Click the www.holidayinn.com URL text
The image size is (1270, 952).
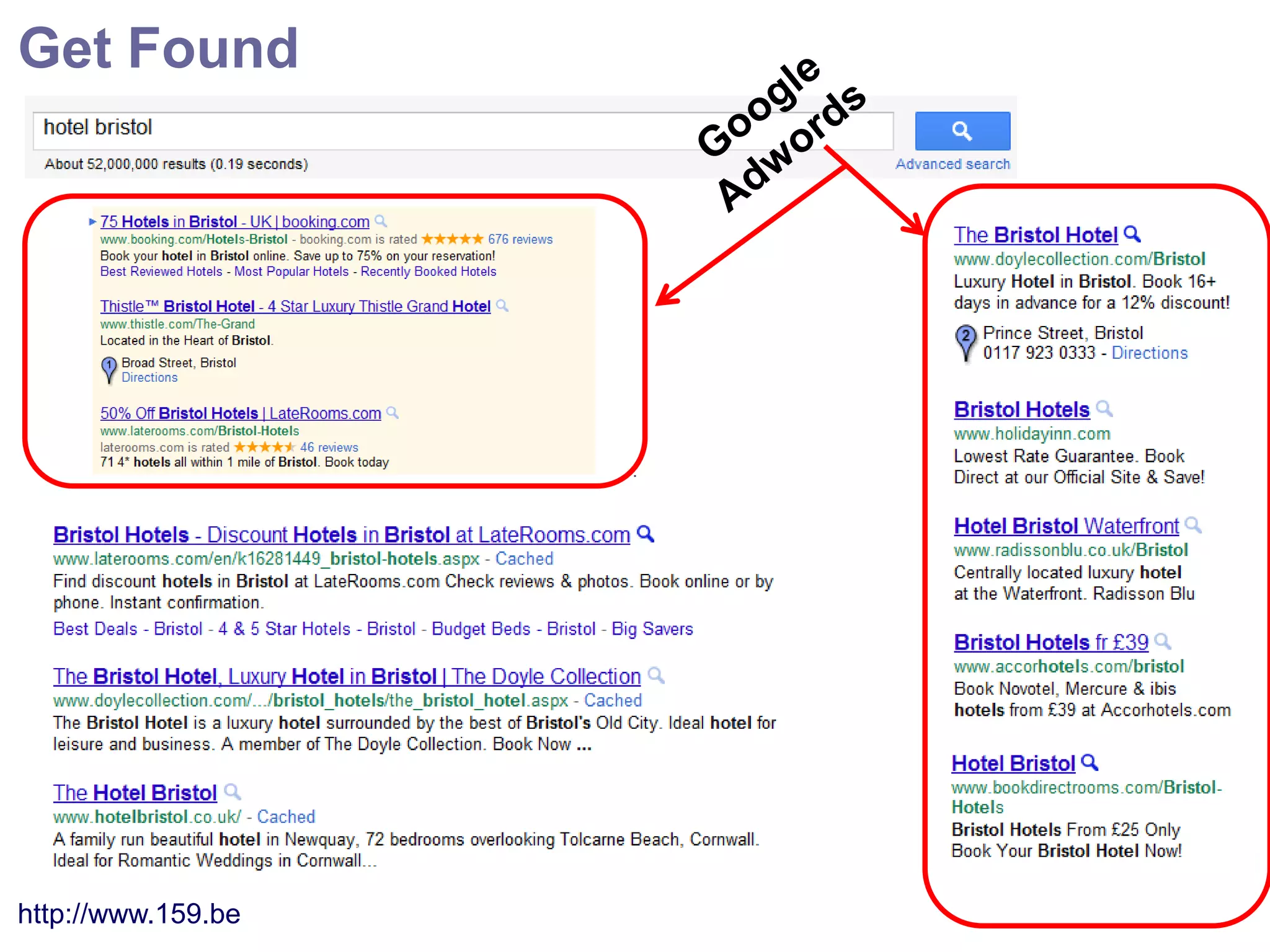(1032, 434)
